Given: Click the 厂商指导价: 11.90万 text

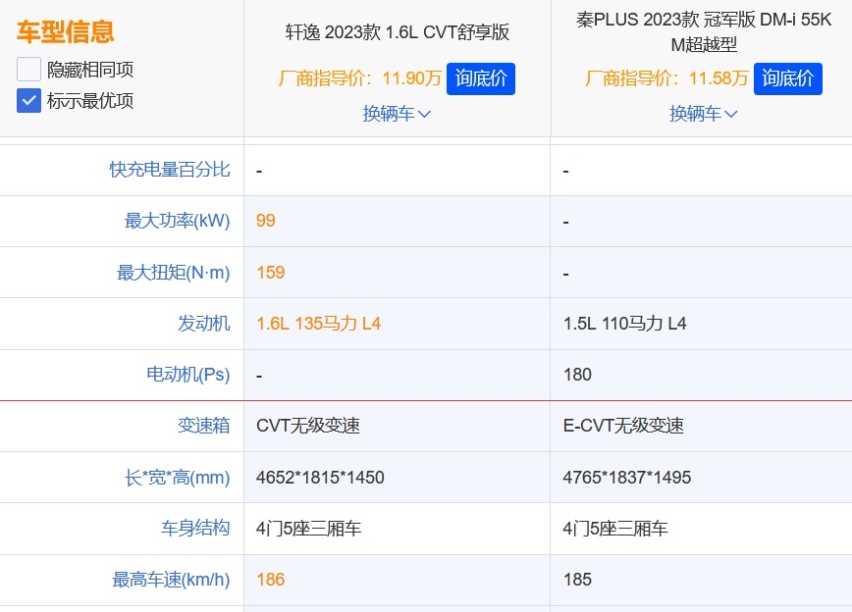Looking at the screenshot, I should click(x=360, y=78).
